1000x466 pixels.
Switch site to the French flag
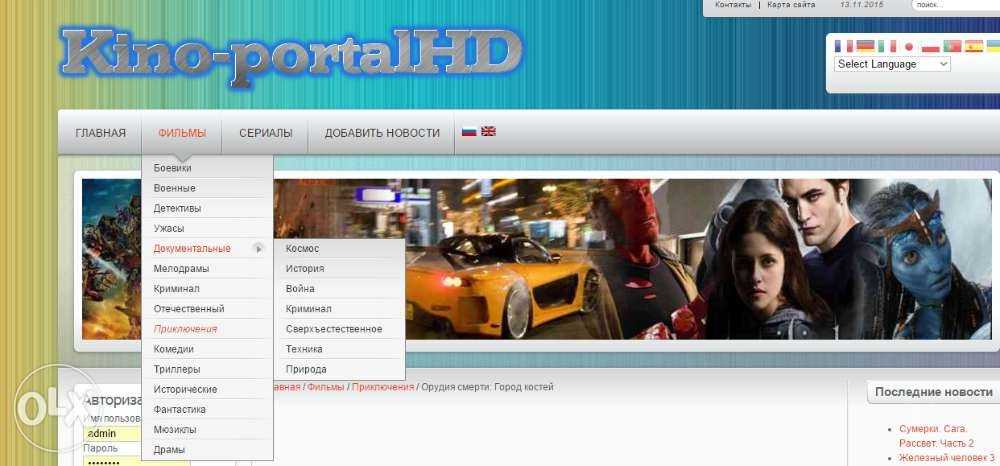pyautogui.click(x=843, y=46)
